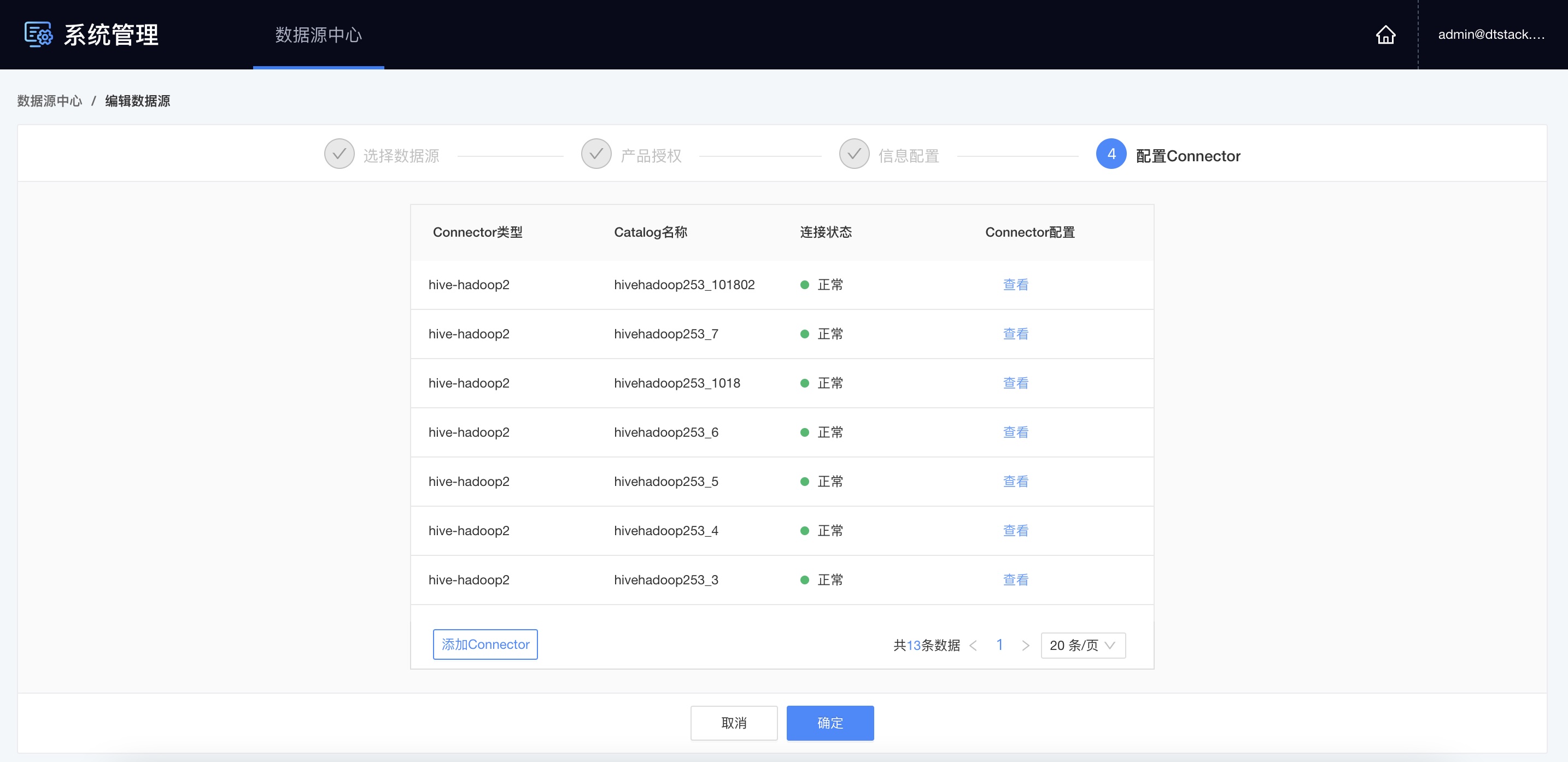View config for hivehadoop253_6
Screen dimensions: 1568x762
[x=1015, y=433]
